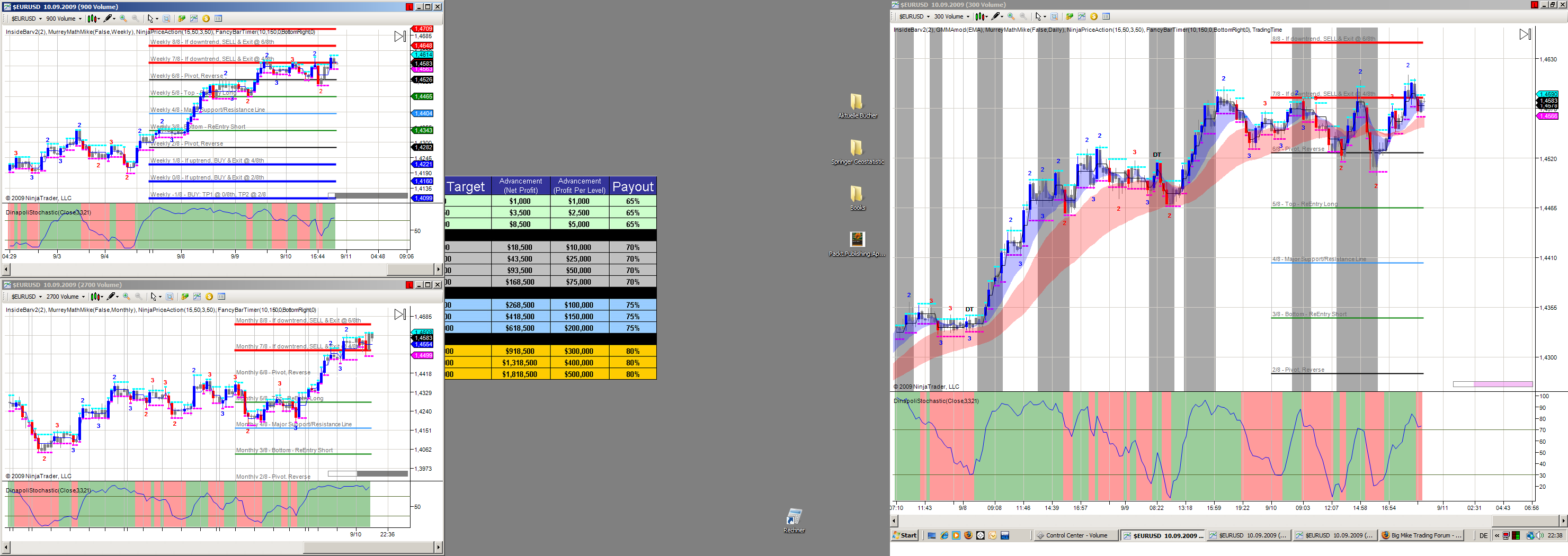Zoom in on the 900 Volume chart
This screenshot has width=1568, height=556.
(123, 19)
